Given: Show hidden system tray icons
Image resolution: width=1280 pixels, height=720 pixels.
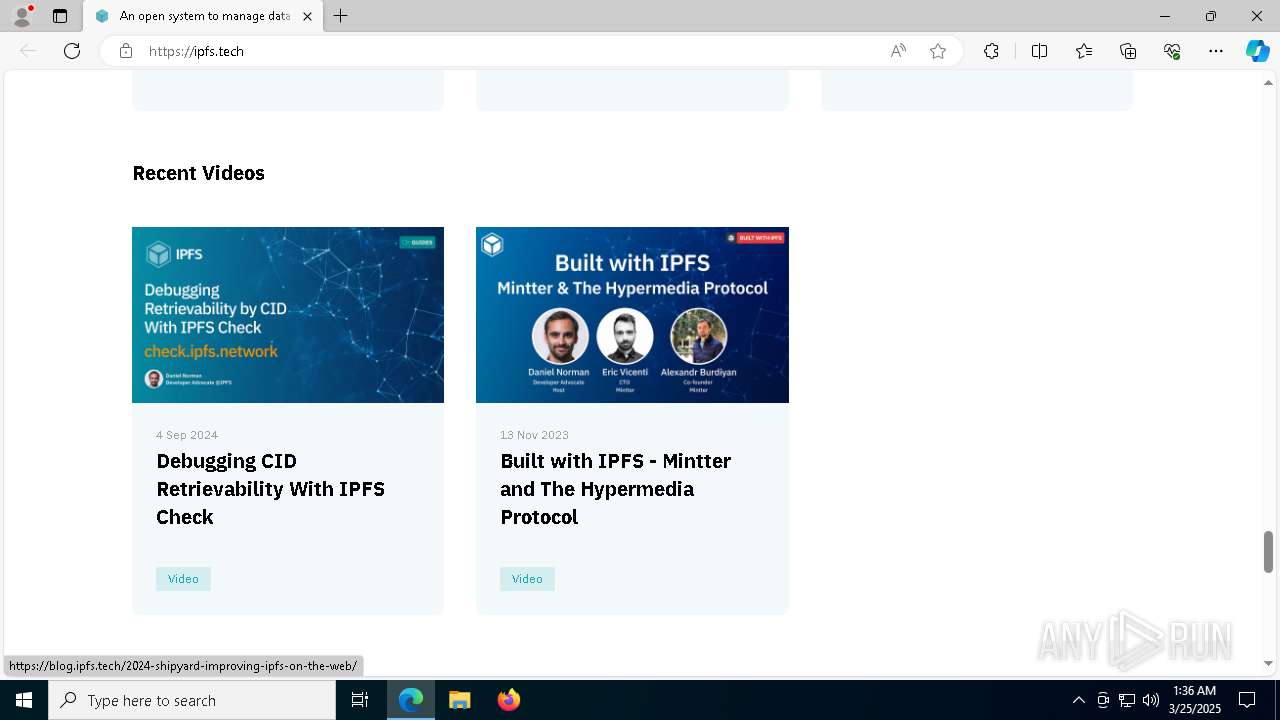Looking at the screenshot, I should click(1078, 700).
